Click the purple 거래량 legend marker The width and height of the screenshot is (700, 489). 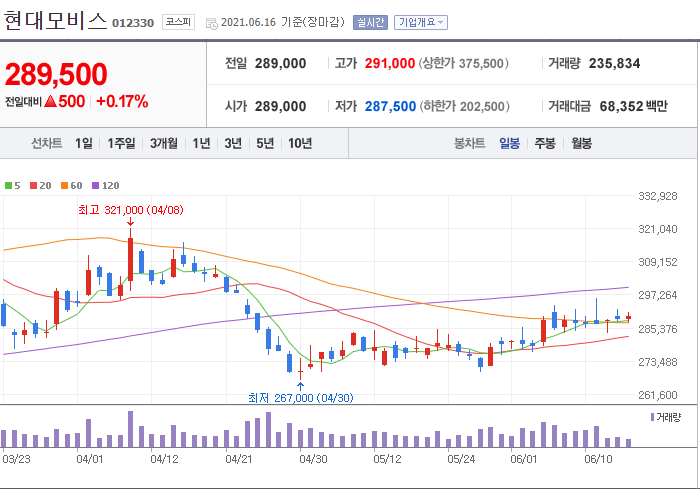[652, 417]
